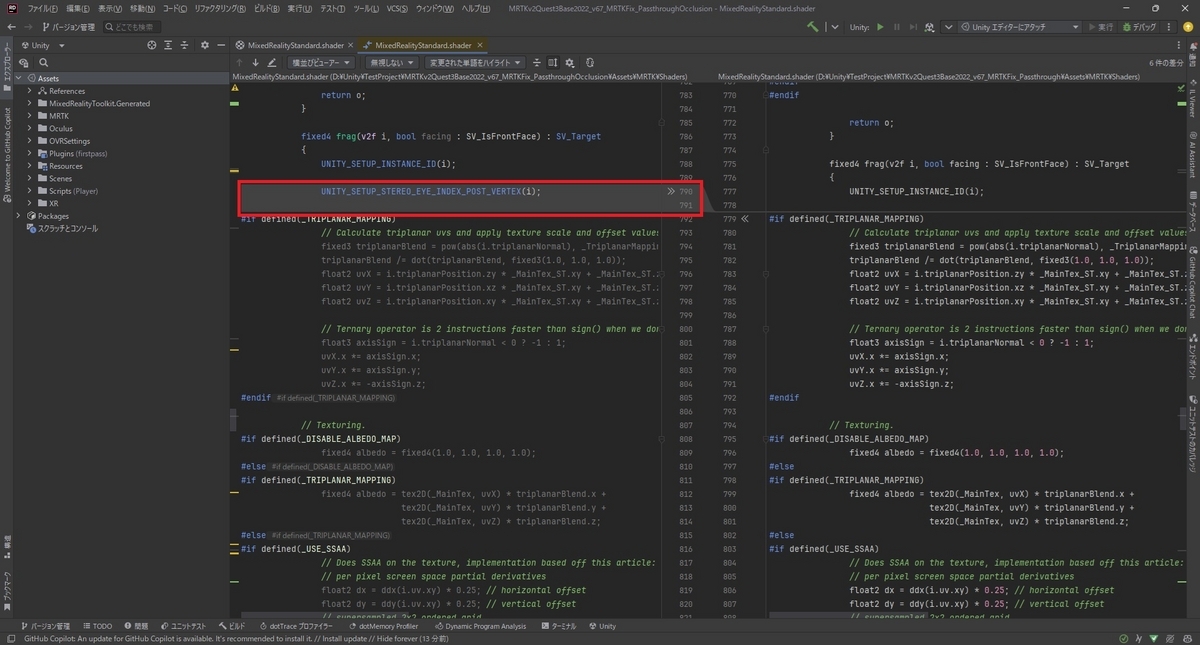Click the yellow update notification icon

tap(1189, 27)
